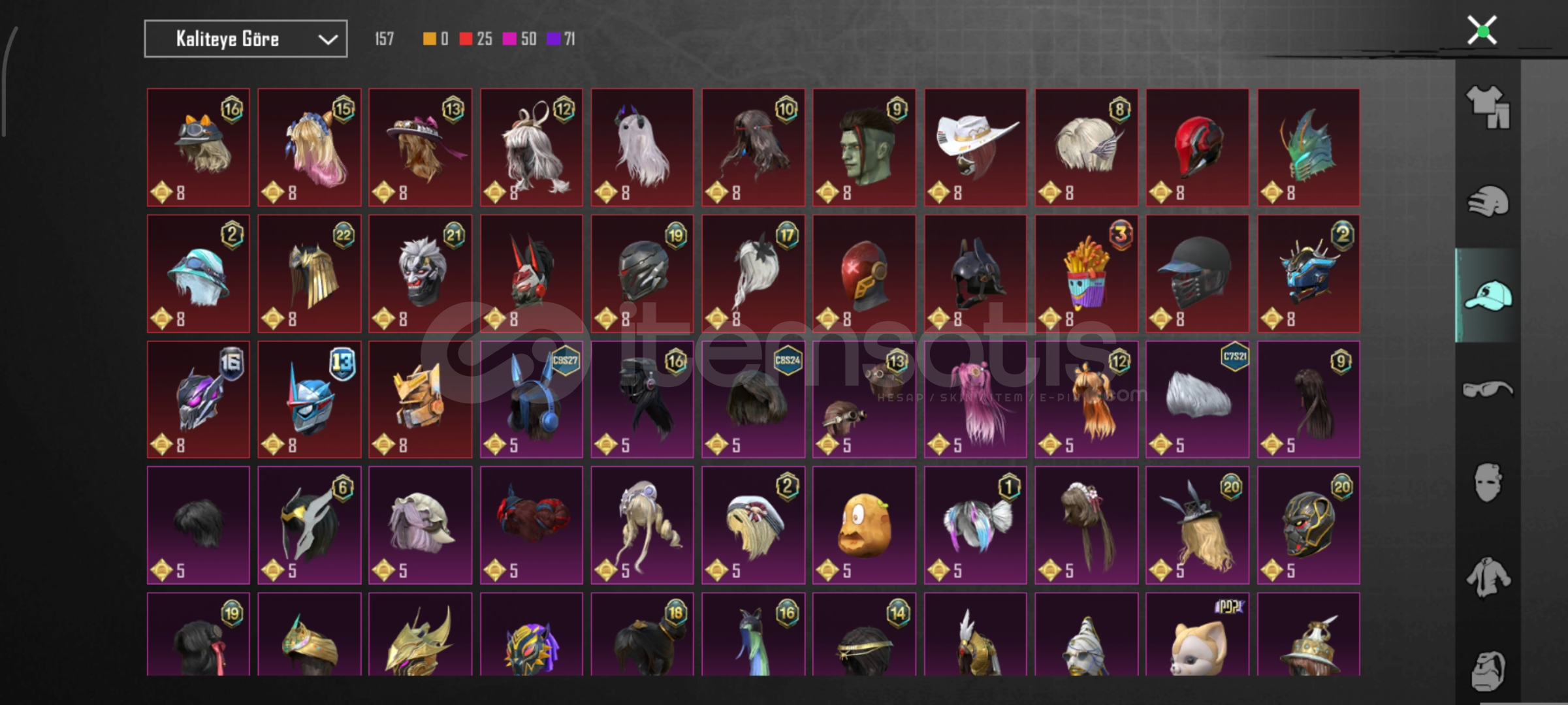Viewport: 1568px width, 705px height.
Task: Choose the potato head mask item
Action: [x=864, y=525]
